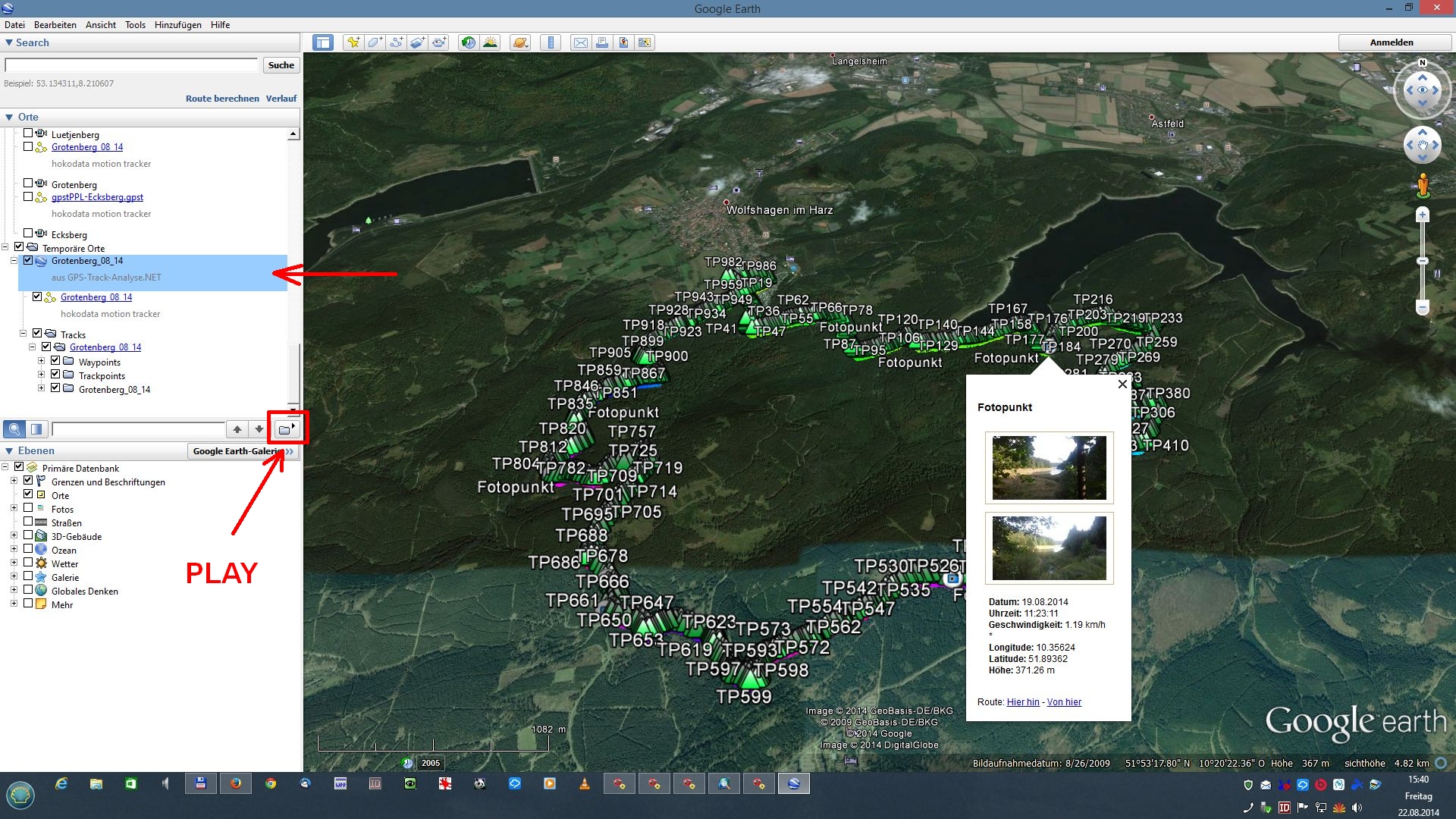Open the Ansicht menu

[x=100, y=25]
